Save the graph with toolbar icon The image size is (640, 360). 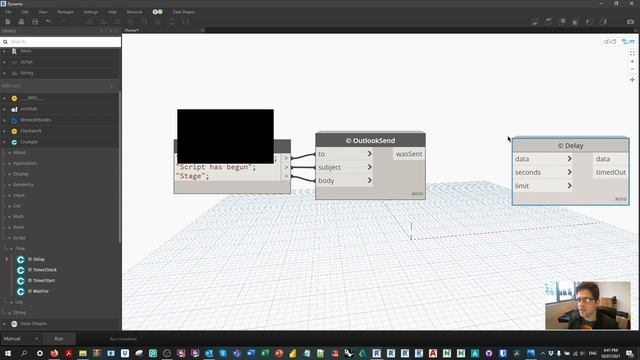[35, 22]
